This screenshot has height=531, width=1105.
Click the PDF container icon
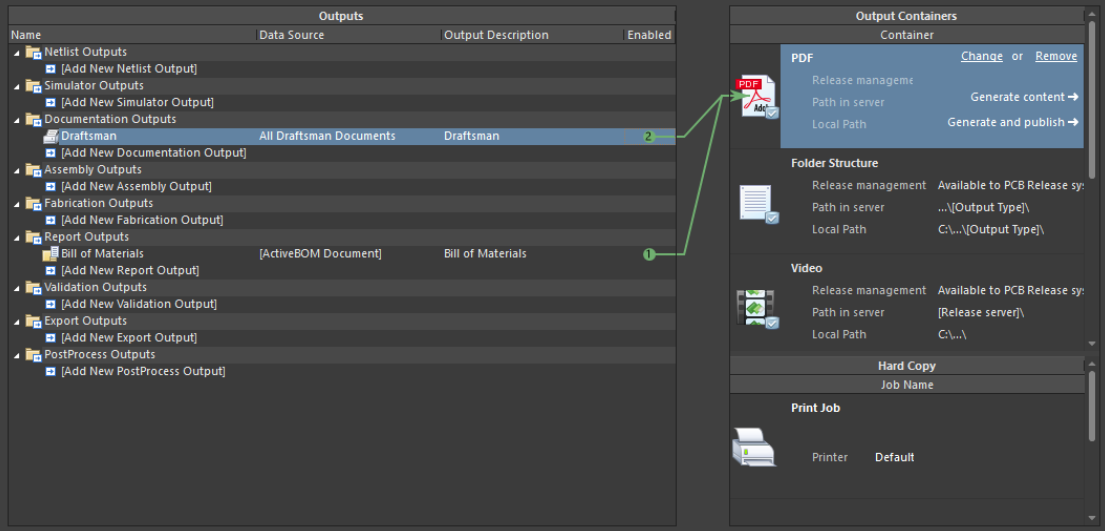click(755, 97)
